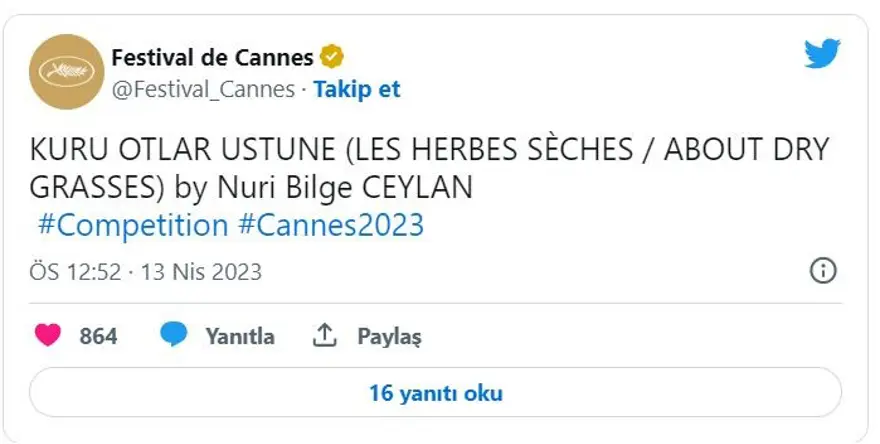This screenshot has width=880, height=444.
Task: Click the ÖS 12:52 timestamp
Action: [x=75, y=272]
